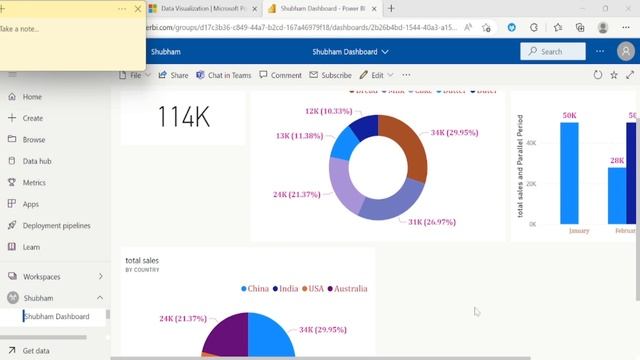Image resolution: width=640 pixels, height=360 pixels.
Task: Click the Create plus icon
Action: [x=12, y=118]
